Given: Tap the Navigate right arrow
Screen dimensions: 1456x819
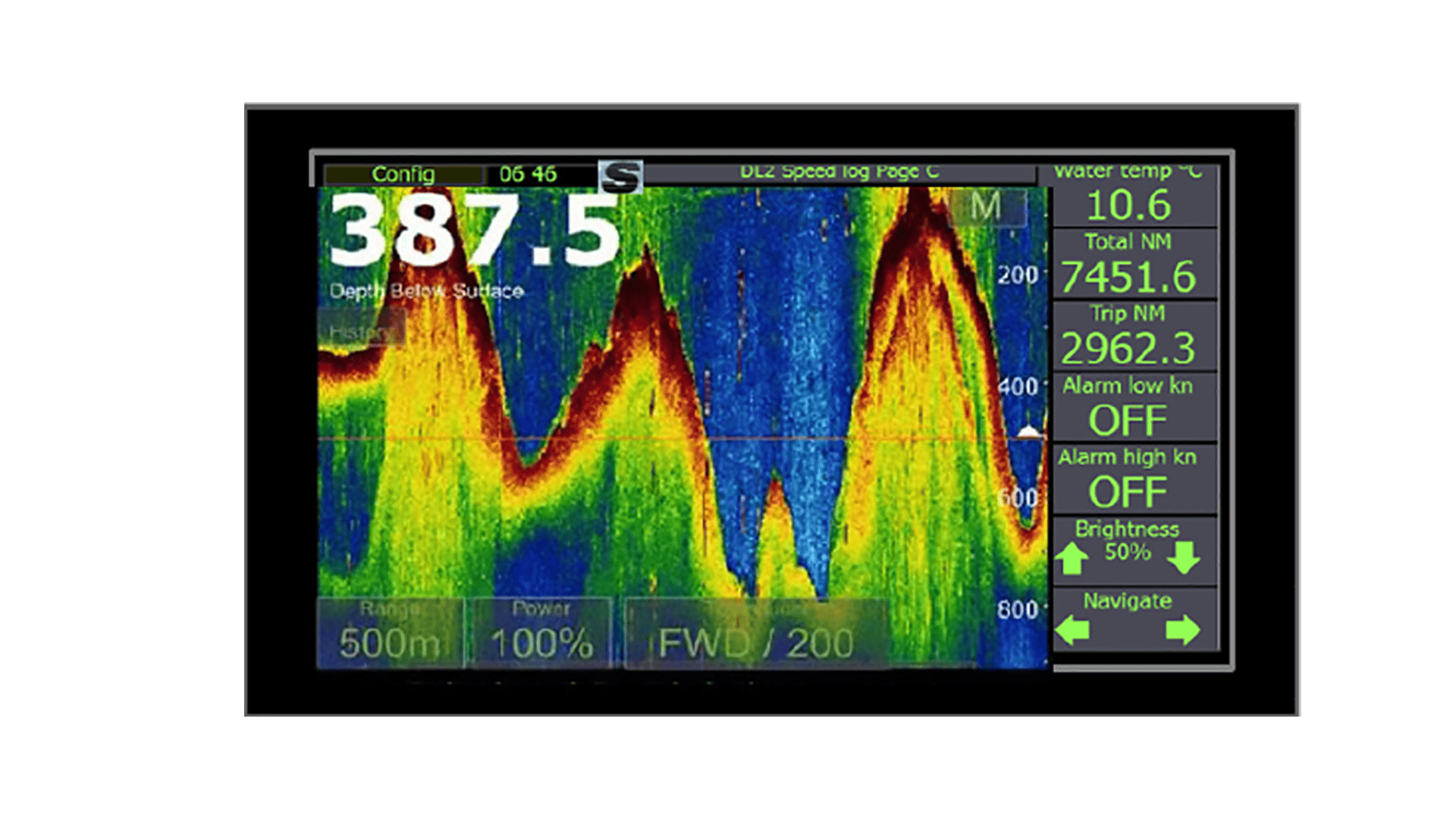Looking at the screenshot, I should (x=1182, y=630).
